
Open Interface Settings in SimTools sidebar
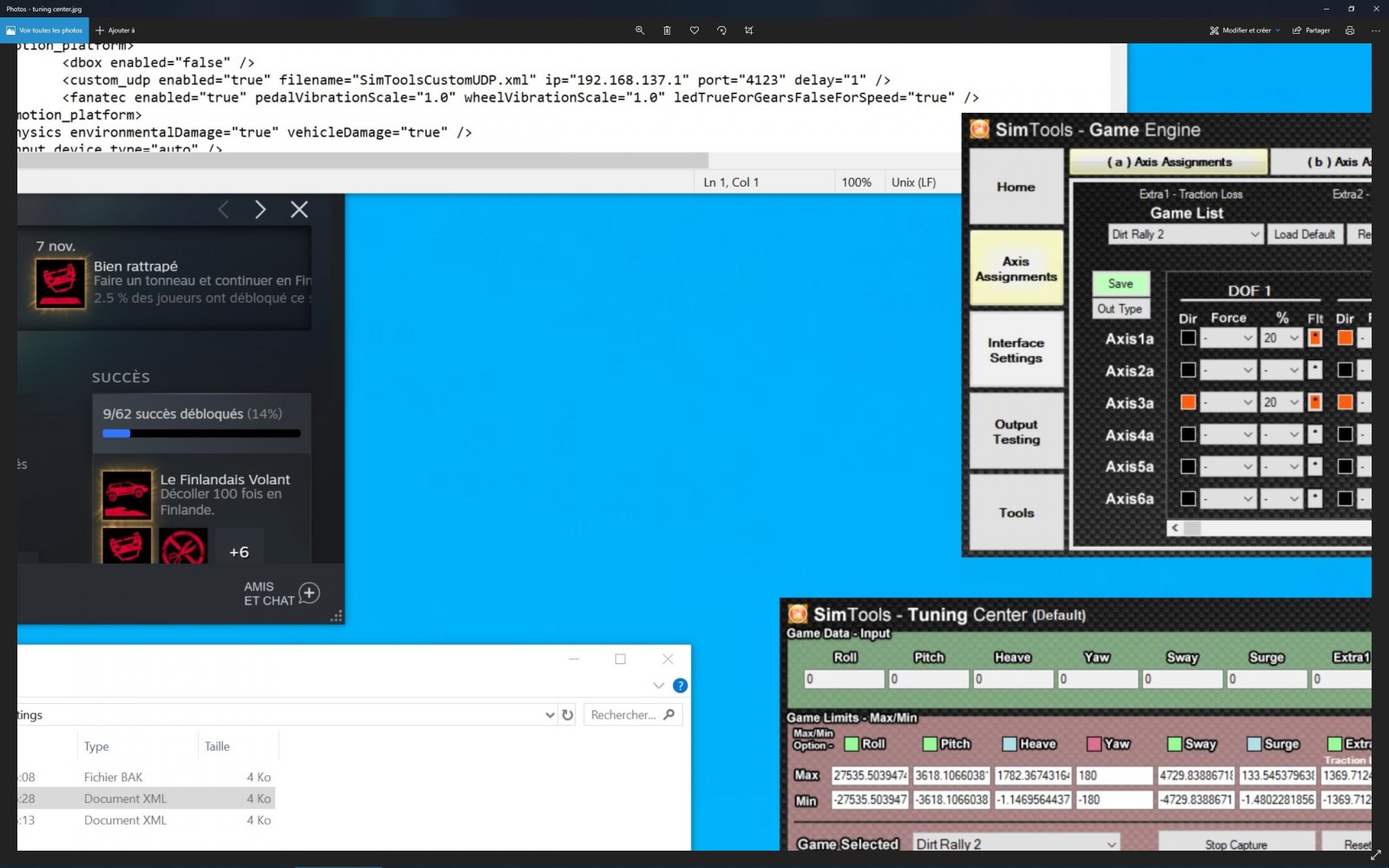1016,351
